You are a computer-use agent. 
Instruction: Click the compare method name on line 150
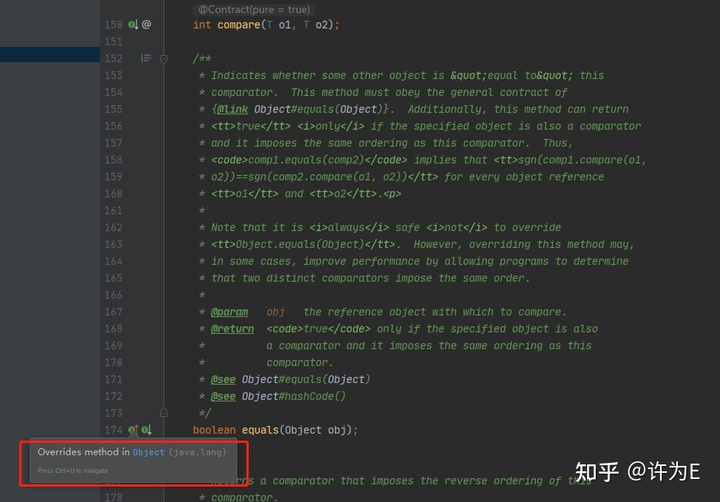[x=239, y=25]
